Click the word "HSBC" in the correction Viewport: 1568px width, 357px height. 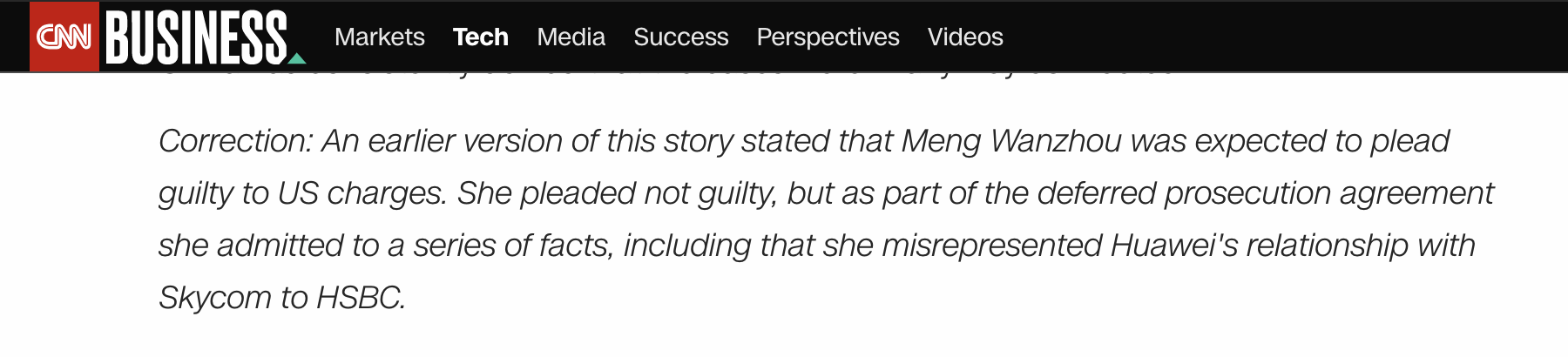tap(360, 298)
